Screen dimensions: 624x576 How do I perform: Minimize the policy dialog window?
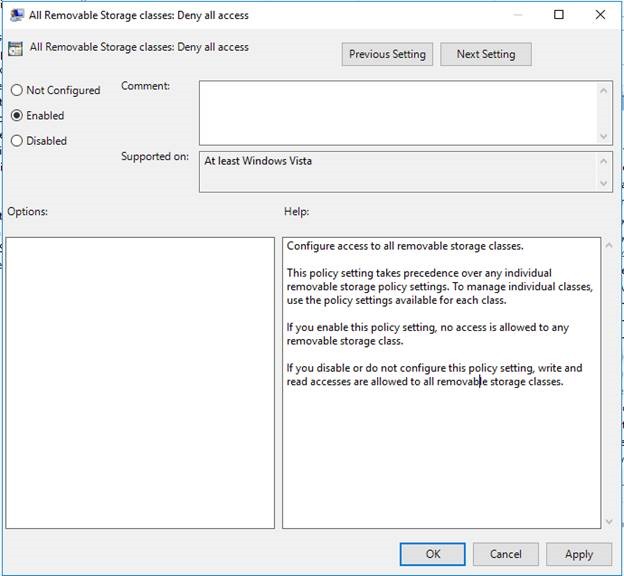(x=517, y=15)
